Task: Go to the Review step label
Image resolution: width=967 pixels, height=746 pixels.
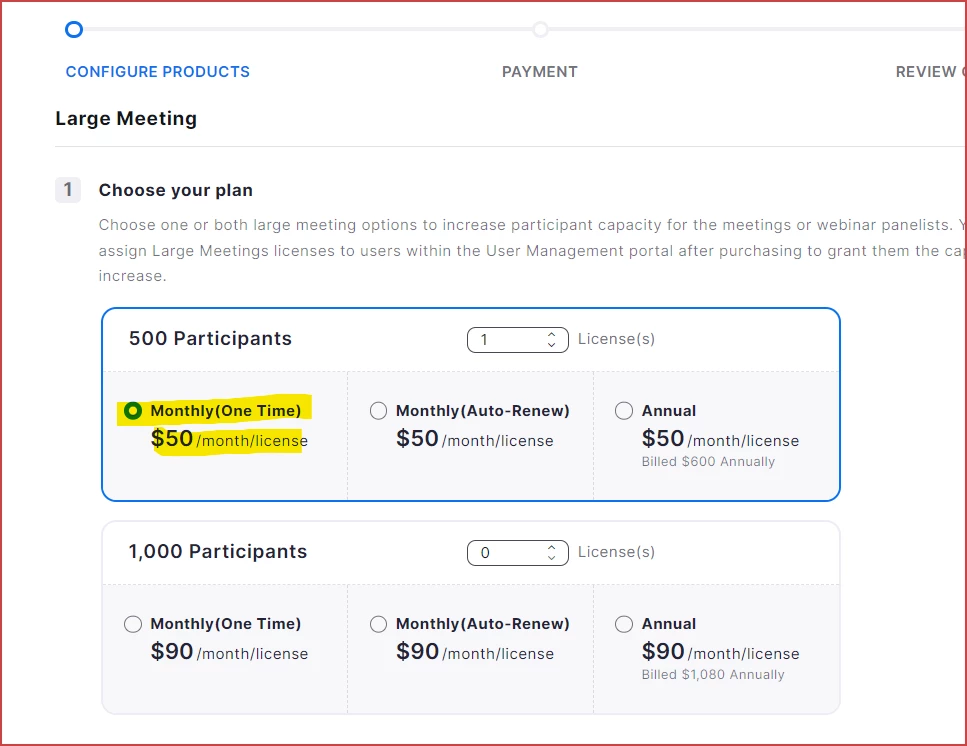Action: pos(930,72)
